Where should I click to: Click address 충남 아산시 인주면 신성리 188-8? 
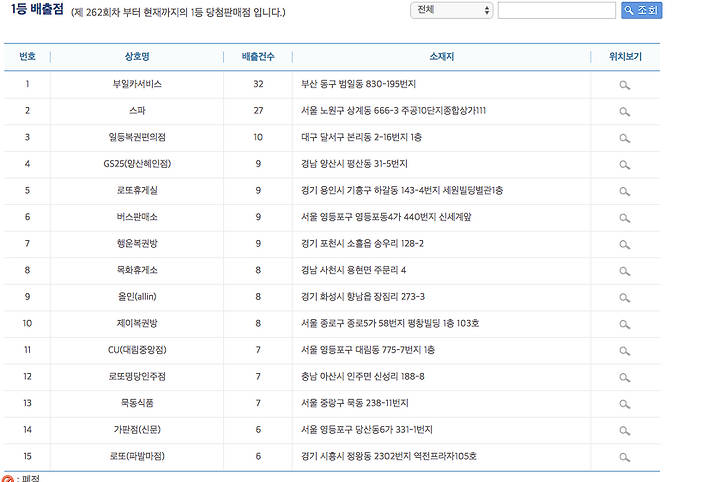(x=362, y=377)
